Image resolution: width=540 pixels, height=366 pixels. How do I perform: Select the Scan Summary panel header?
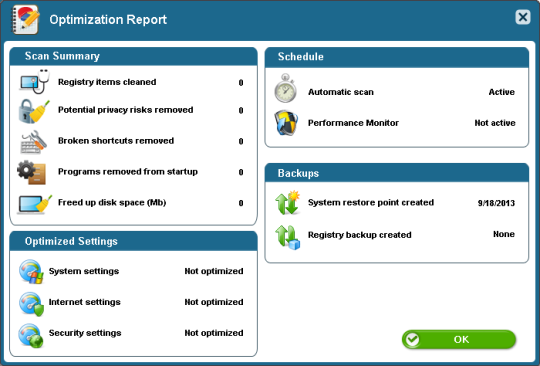133,56
